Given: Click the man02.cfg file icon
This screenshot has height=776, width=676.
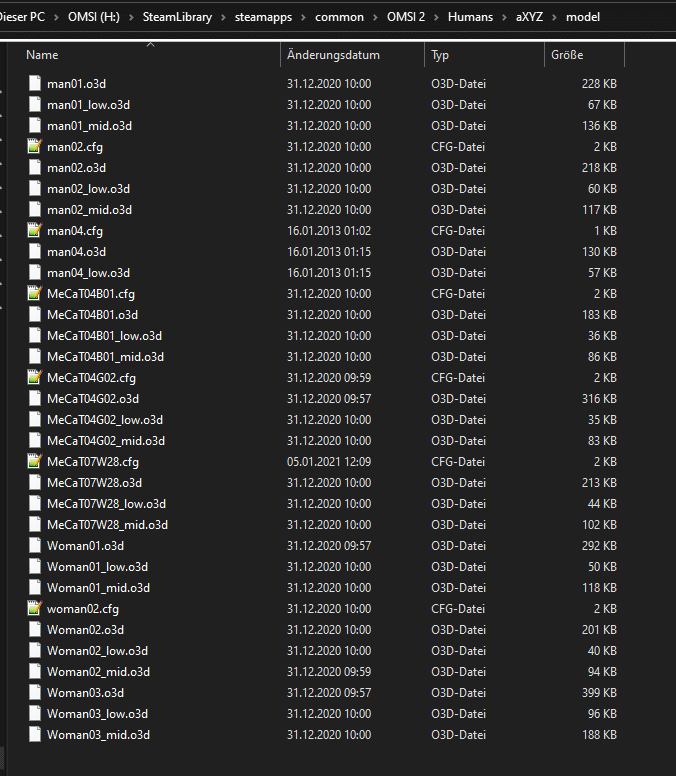Looking at the screenshot, I should click(35, 147).
